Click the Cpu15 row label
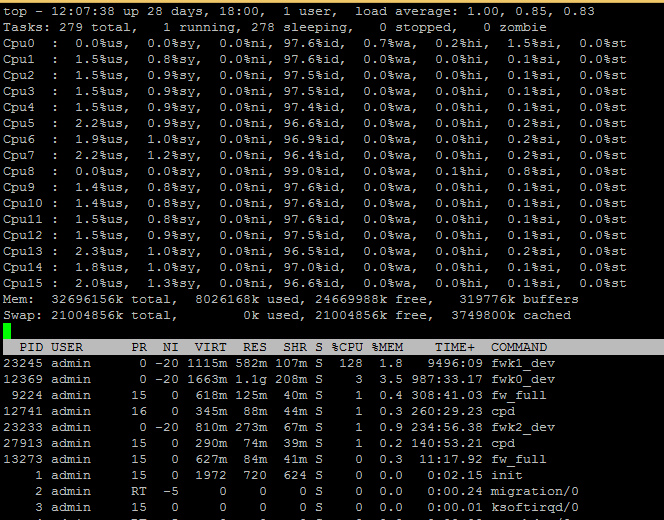 23,283
